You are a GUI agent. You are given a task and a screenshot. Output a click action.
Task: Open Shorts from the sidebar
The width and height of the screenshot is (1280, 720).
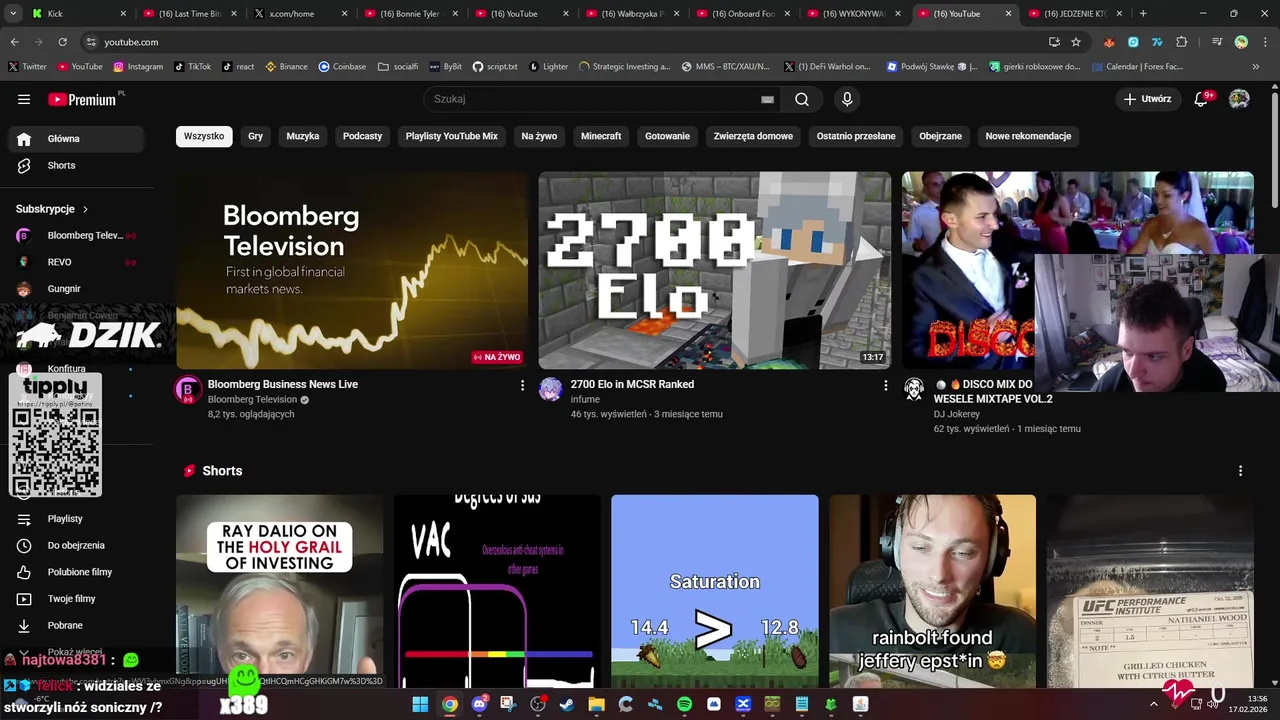click(77, 165)
